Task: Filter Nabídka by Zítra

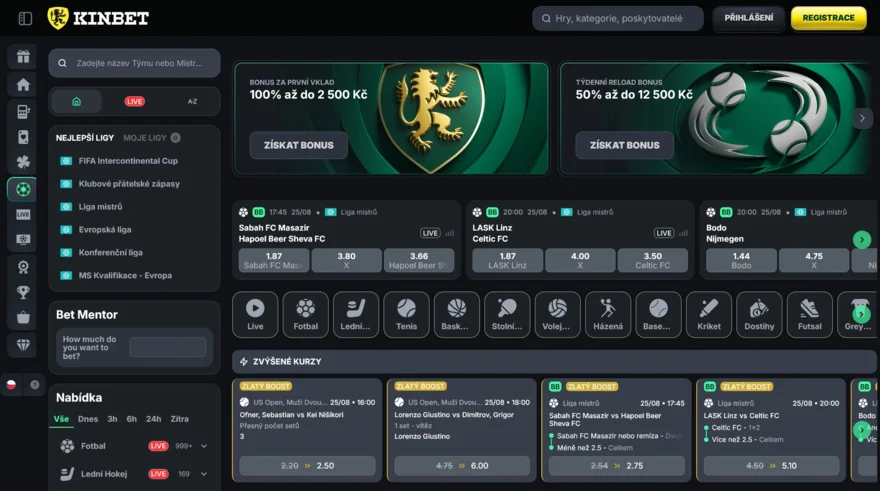Action: click(x=180, y=419)
